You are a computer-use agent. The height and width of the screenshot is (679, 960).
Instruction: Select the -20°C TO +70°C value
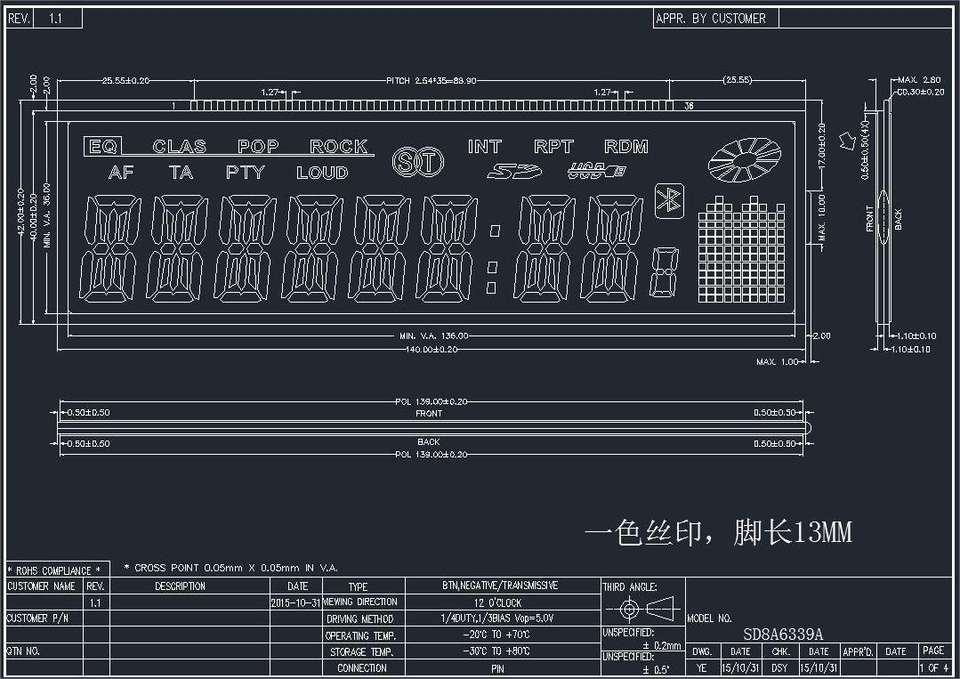point(497,635)
